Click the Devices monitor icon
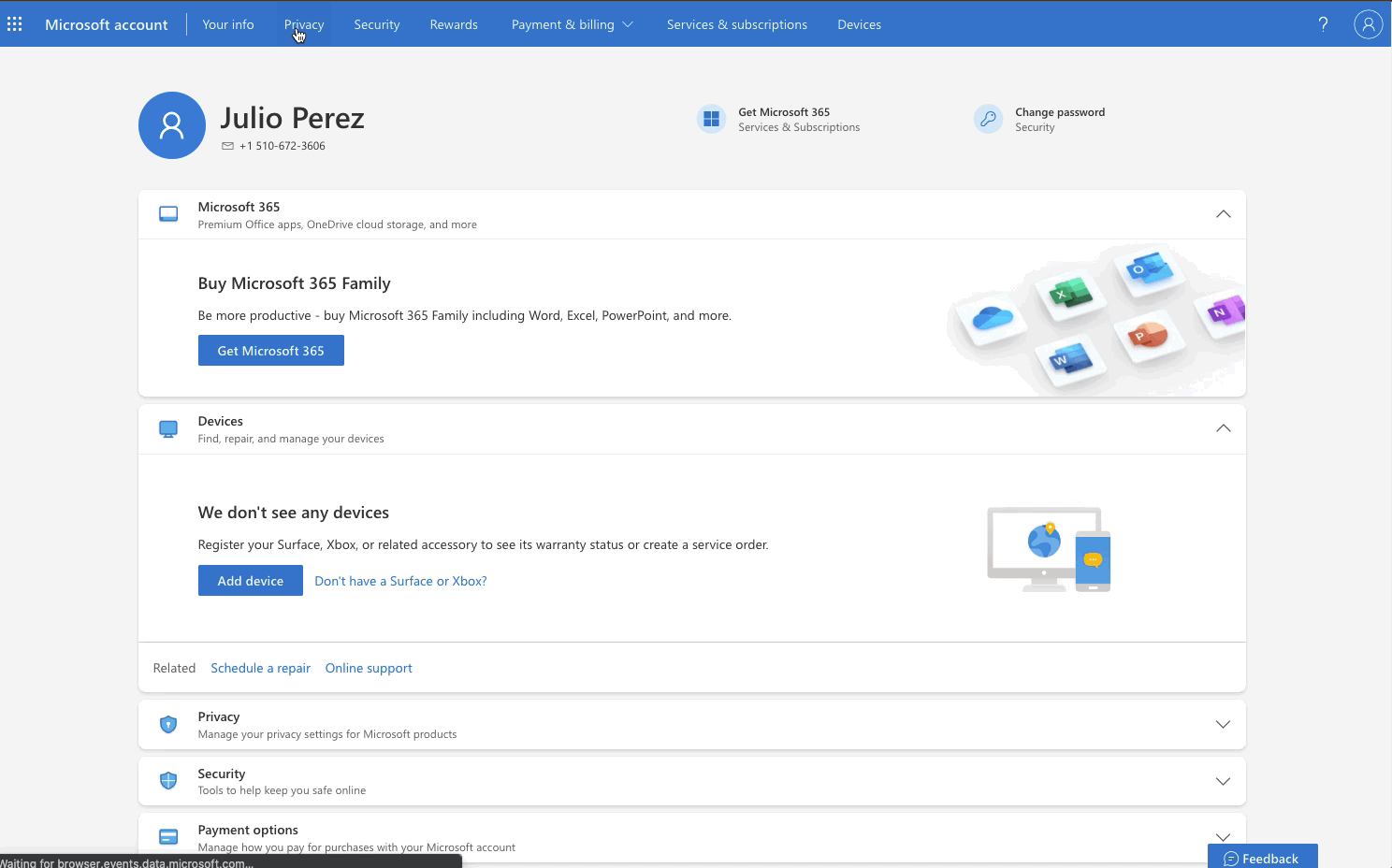1392x868 pixels. 168,428
